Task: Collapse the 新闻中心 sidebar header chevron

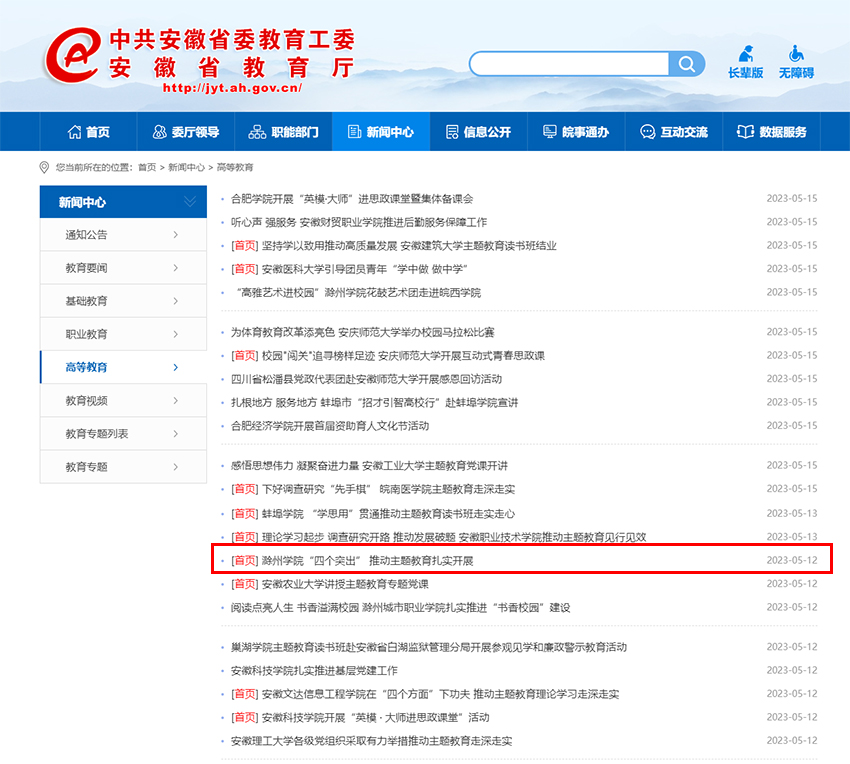Action: (x=190, y=202)
